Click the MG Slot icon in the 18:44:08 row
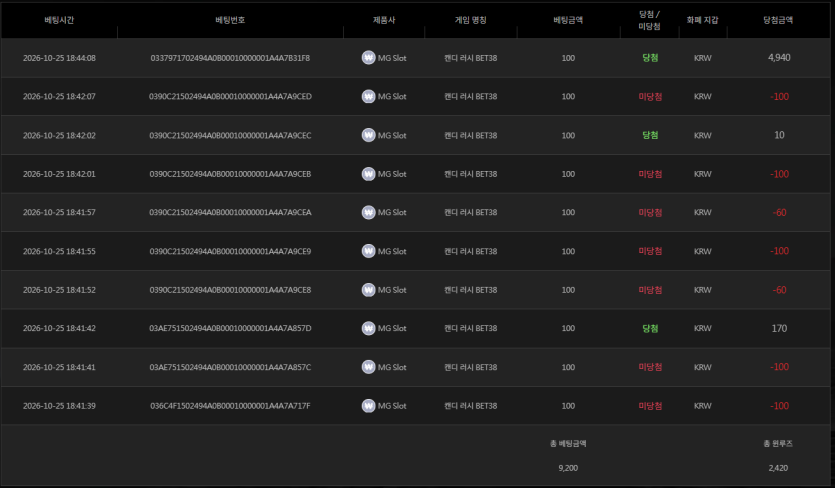The image size is (835, 488). point(369,58)
